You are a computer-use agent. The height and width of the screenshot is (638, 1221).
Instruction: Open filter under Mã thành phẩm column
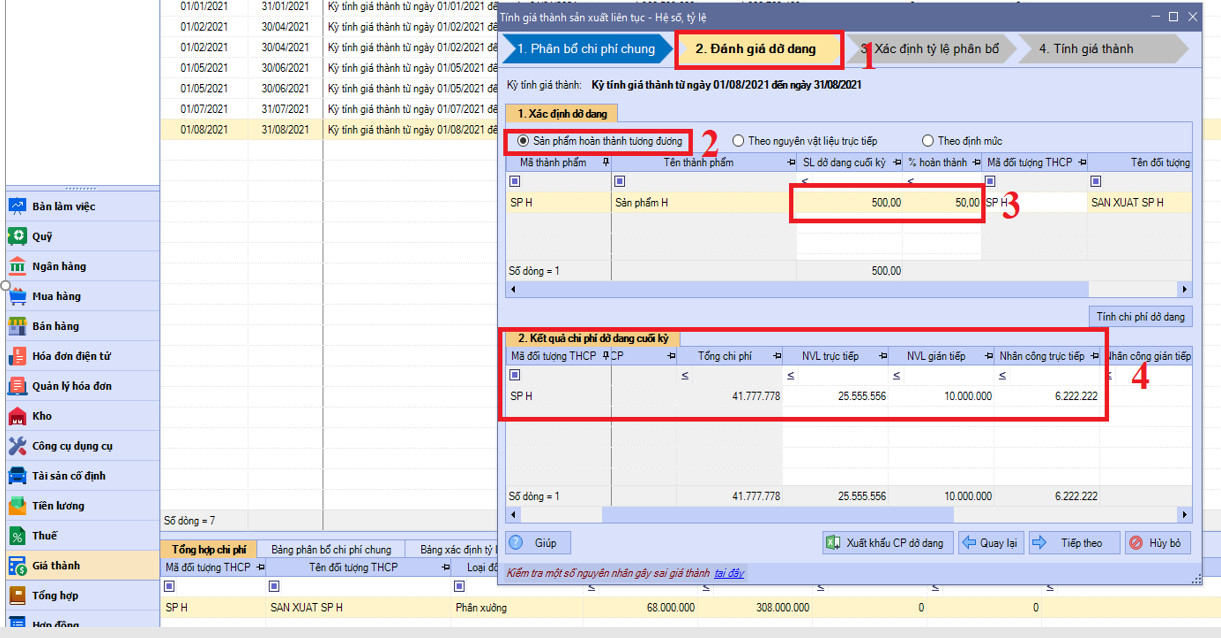[x=515, y=181]
